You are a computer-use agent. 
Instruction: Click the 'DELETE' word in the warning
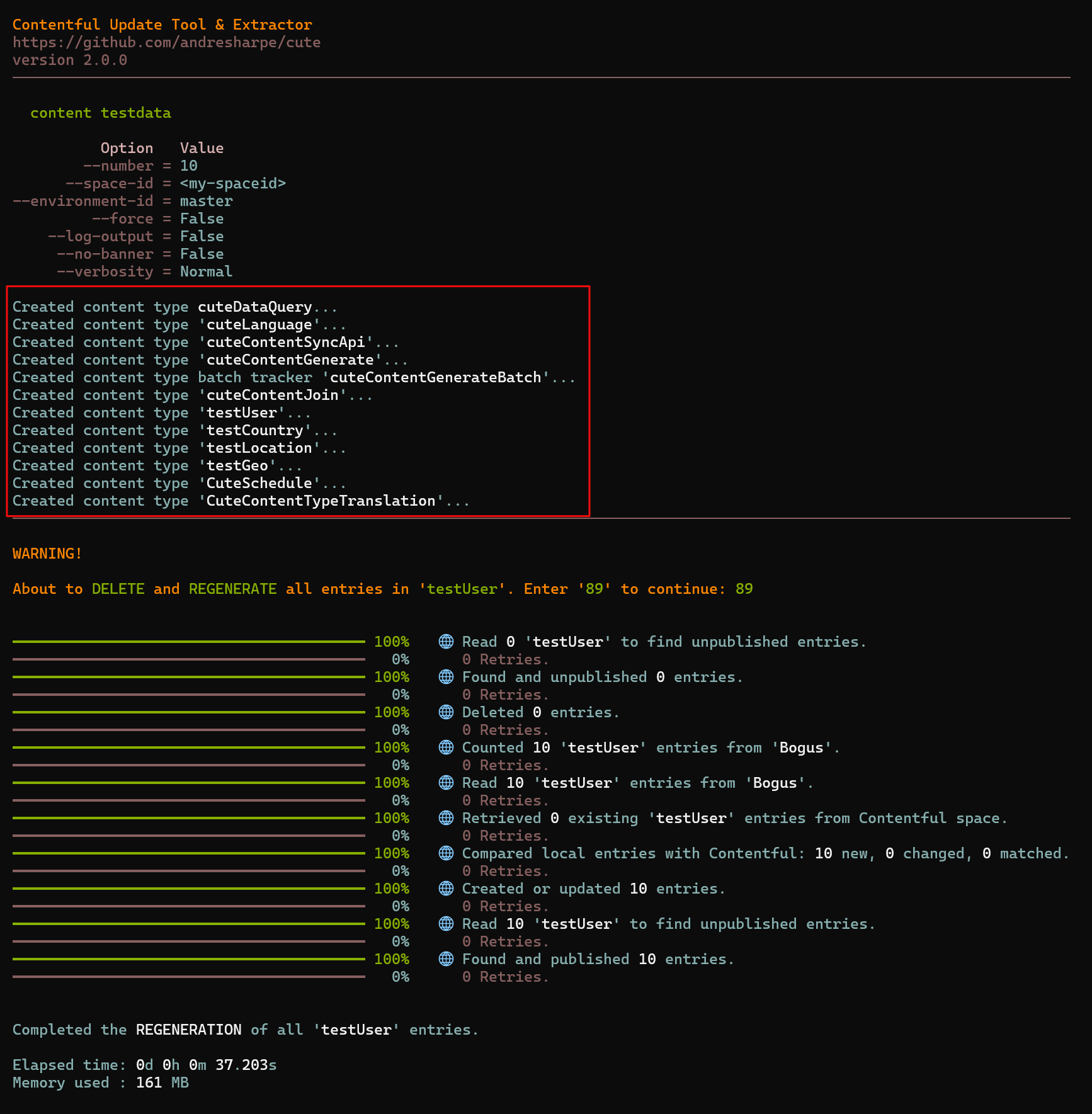(118, 589)
